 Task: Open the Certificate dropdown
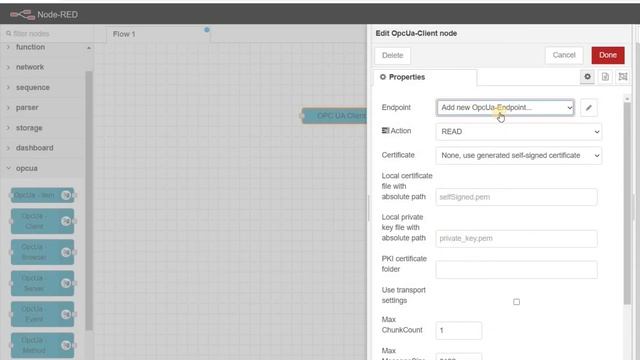[518, 156]
